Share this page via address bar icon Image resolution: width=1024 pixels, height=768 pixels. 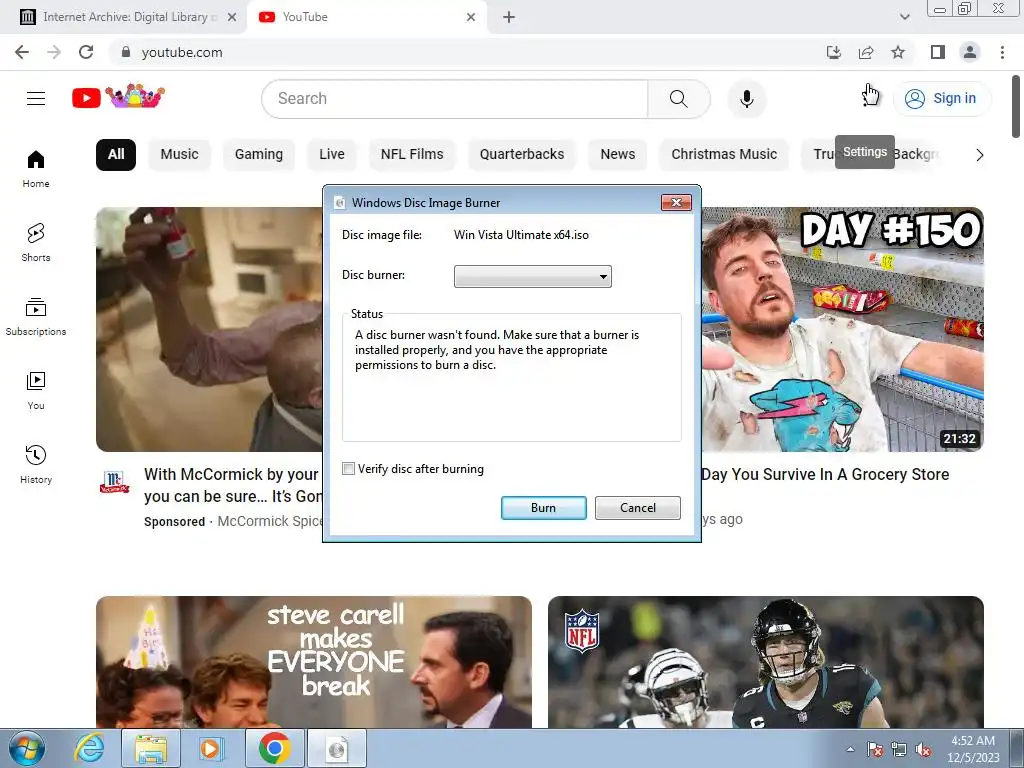(x=866, y=52)
